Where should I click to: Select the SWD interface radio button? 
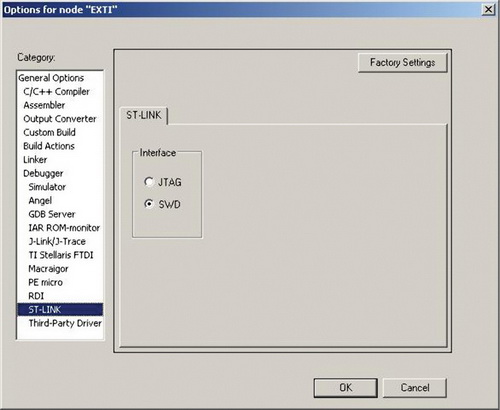pyautogui.click(x=149, y=204)
